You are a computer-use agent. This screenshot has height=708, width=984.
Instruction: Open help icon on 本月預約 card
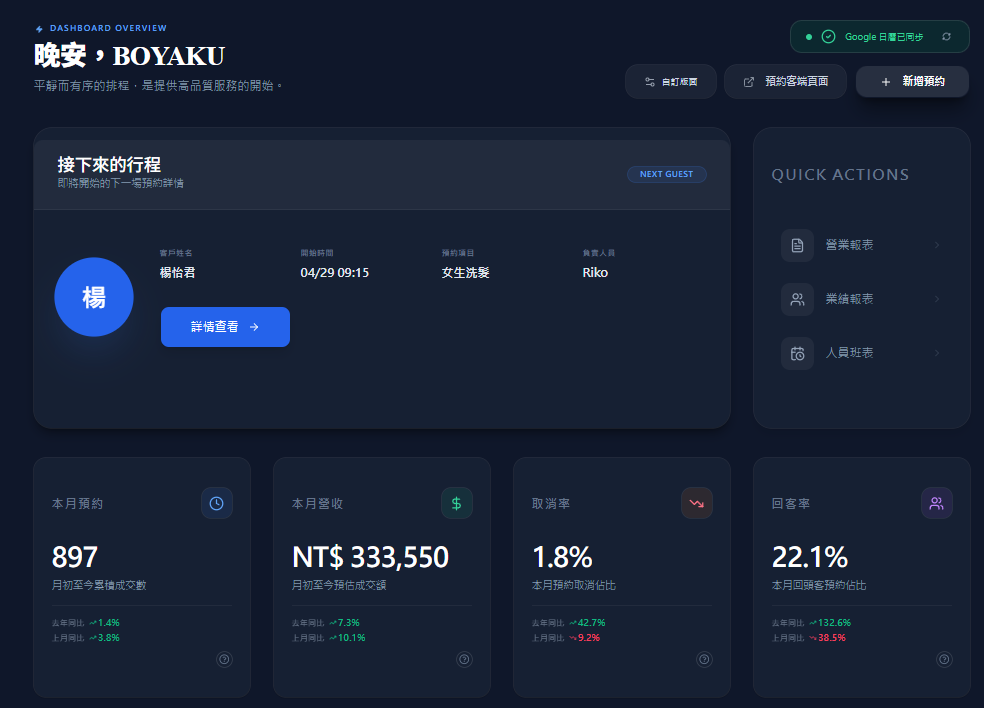click(x=224, y=659)
